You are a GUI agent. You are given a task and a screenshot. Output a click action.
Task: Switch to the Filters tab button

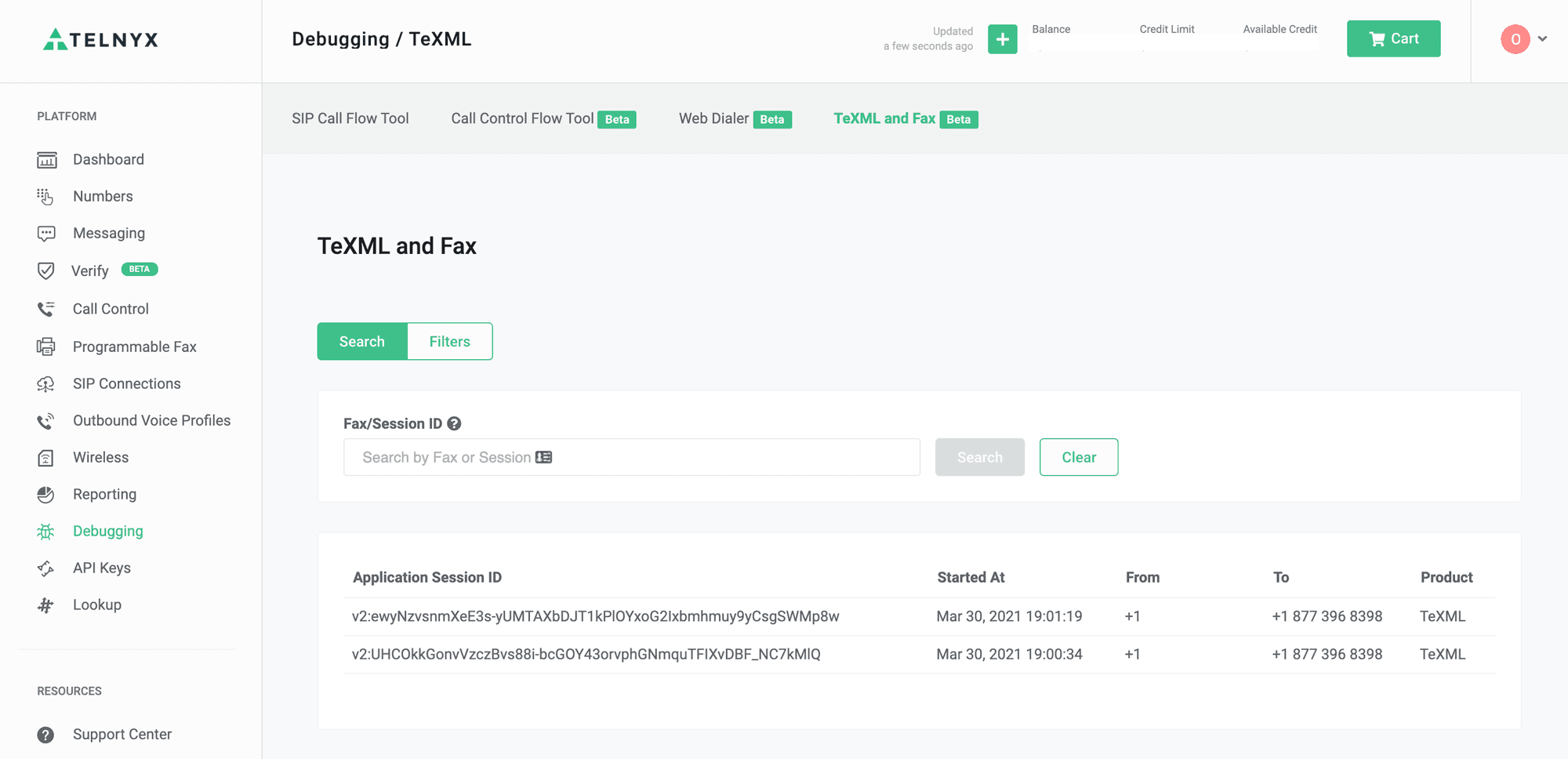(x=450, y=341)
